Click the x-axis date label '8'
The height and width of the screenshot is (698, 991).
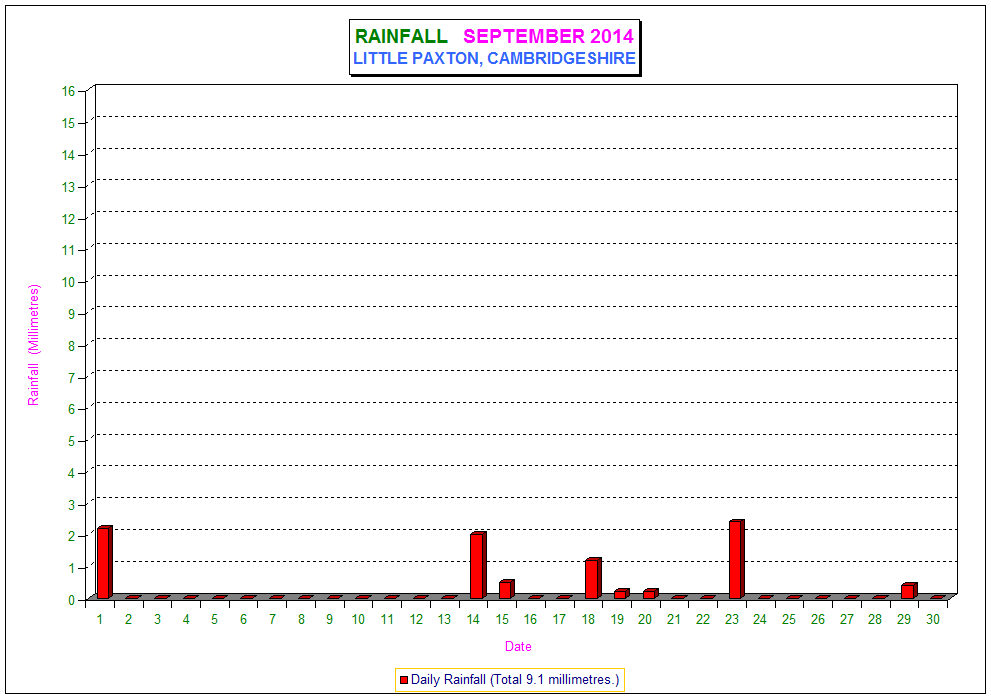(301, 620)
